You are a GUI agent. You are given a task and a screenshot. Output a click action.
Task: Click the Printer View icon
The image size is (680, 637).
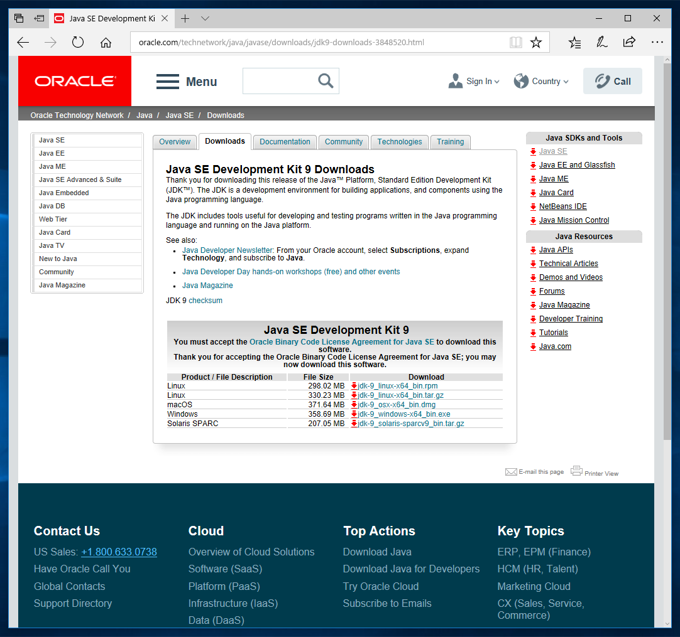coord(576,470)
